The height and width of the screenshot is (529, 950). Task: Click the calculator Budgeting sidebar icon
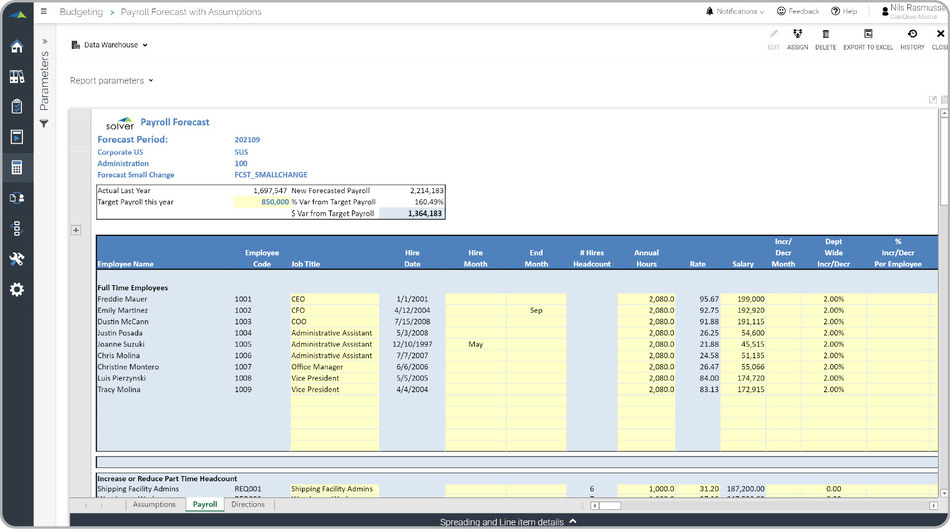[16, 168]
